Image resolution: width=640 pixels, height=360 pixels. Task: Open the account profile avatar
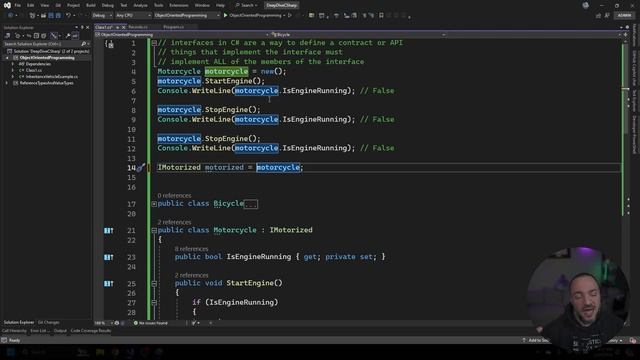[586, 5]
